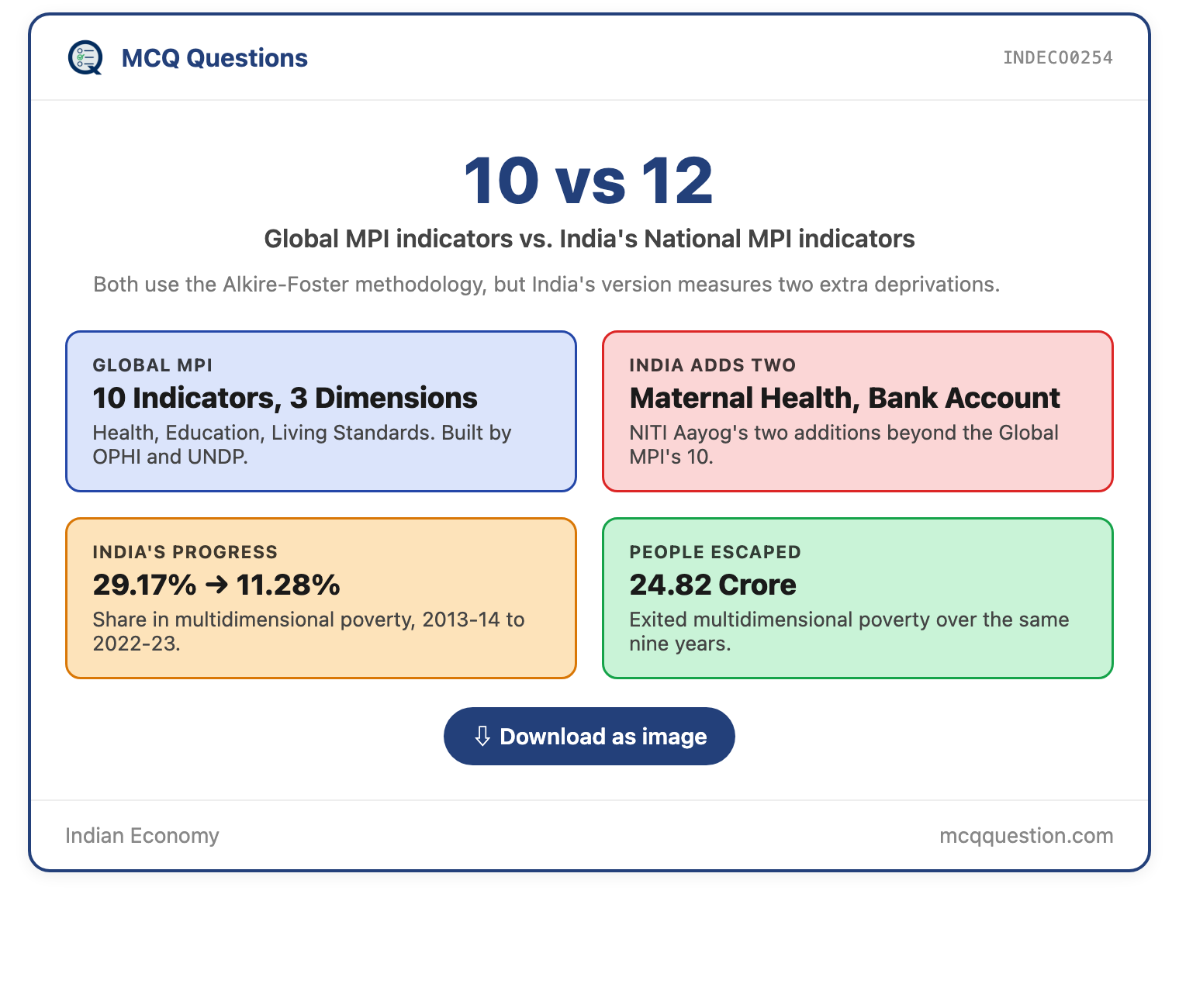Open the MCQ Questions site title
Screen dimensions: 1179x1008
pyautogui.click(x=214, y=58)
